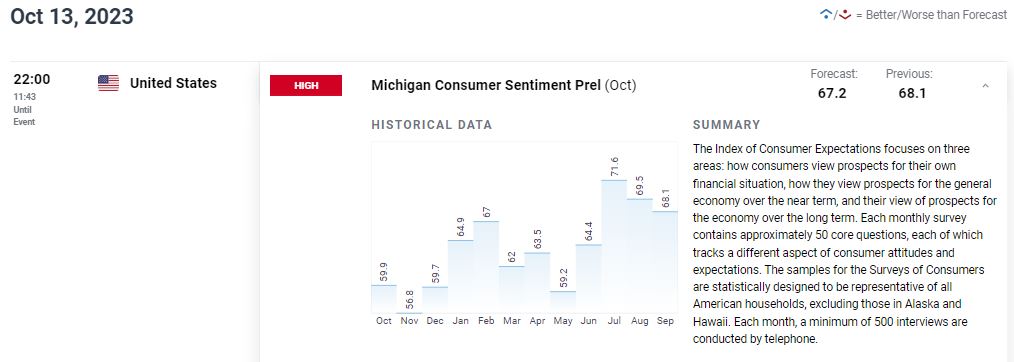Click the SUMMARY section heading

(726, 125)
